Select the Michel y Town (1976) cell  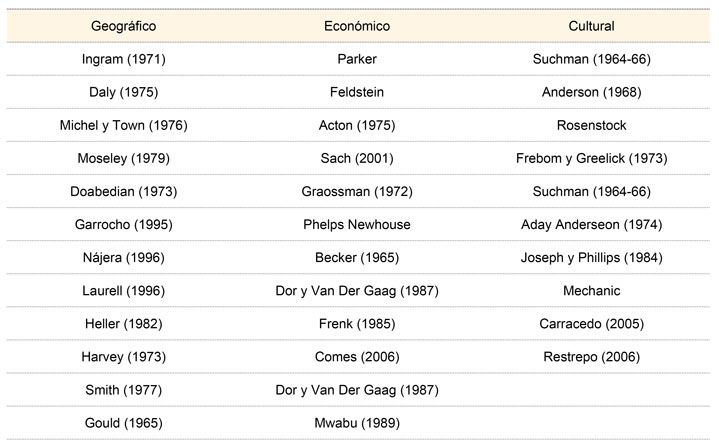pyautogui.click(x=123, y=125)
